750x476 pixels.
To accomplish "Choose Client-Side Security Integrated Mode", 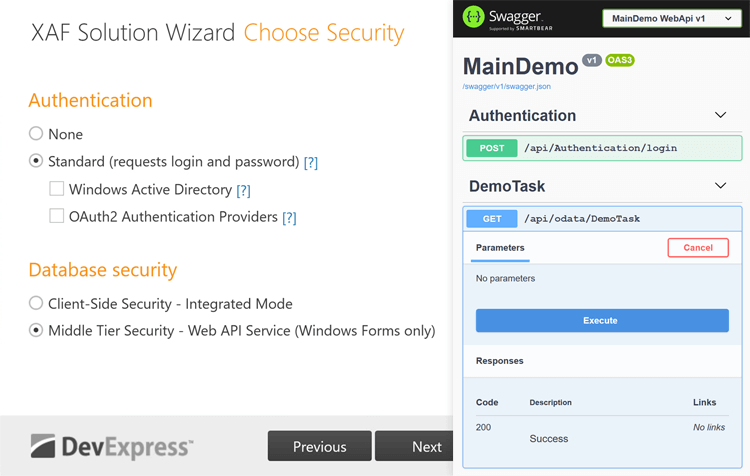I will [36, 303].
